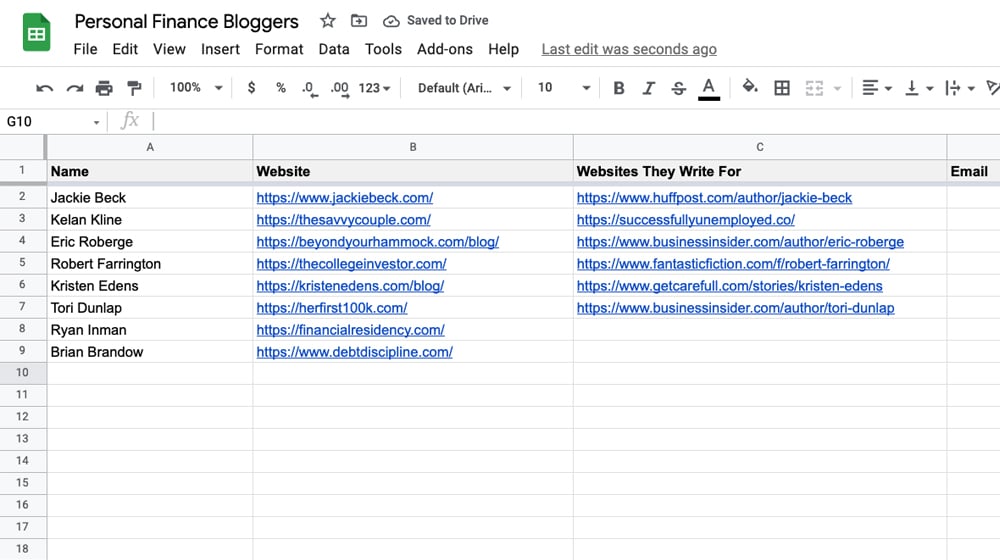Select row 10 header

click(x=22, y=372)
